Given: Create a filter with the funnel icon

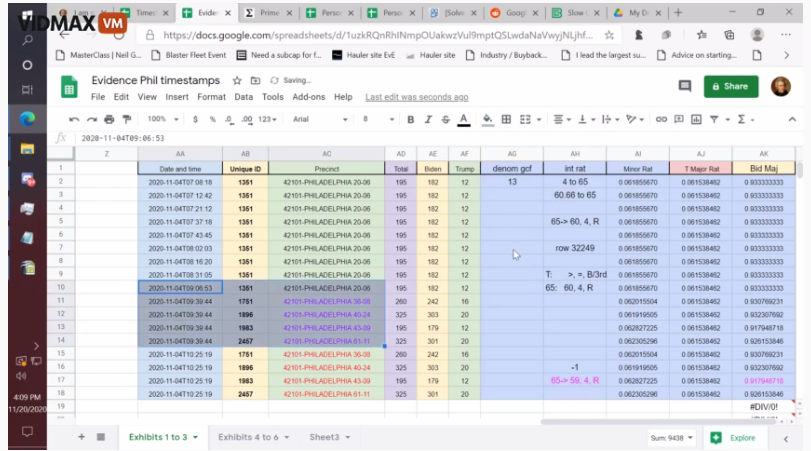Looking at the screenshot, I should (x=714, y=119).
